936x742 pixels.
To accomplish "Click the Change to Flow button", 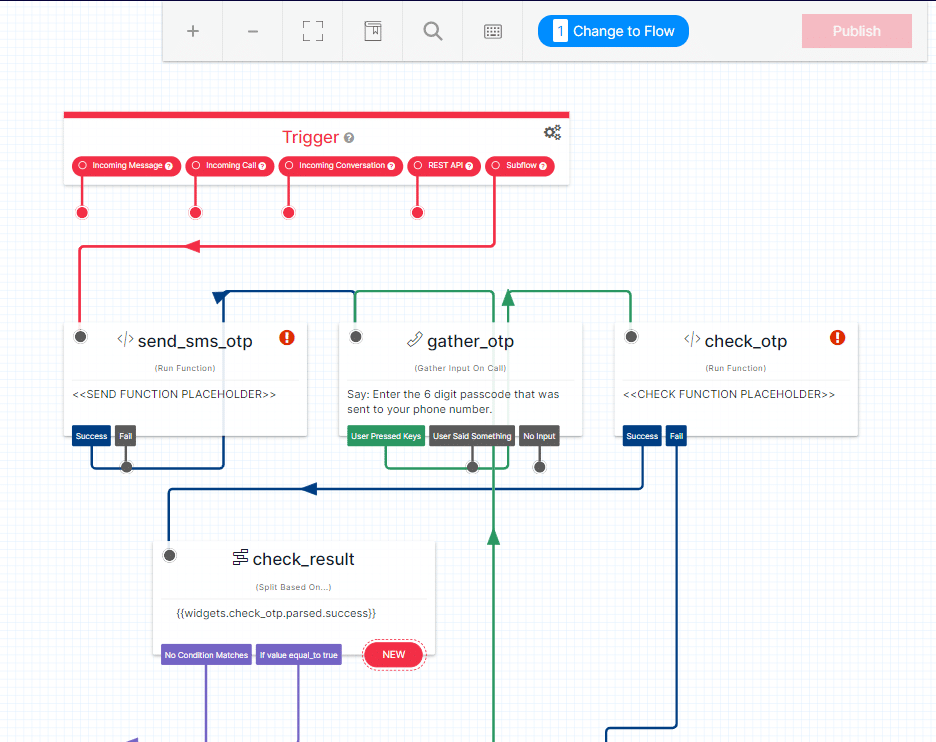I will (x=613, y=31).
